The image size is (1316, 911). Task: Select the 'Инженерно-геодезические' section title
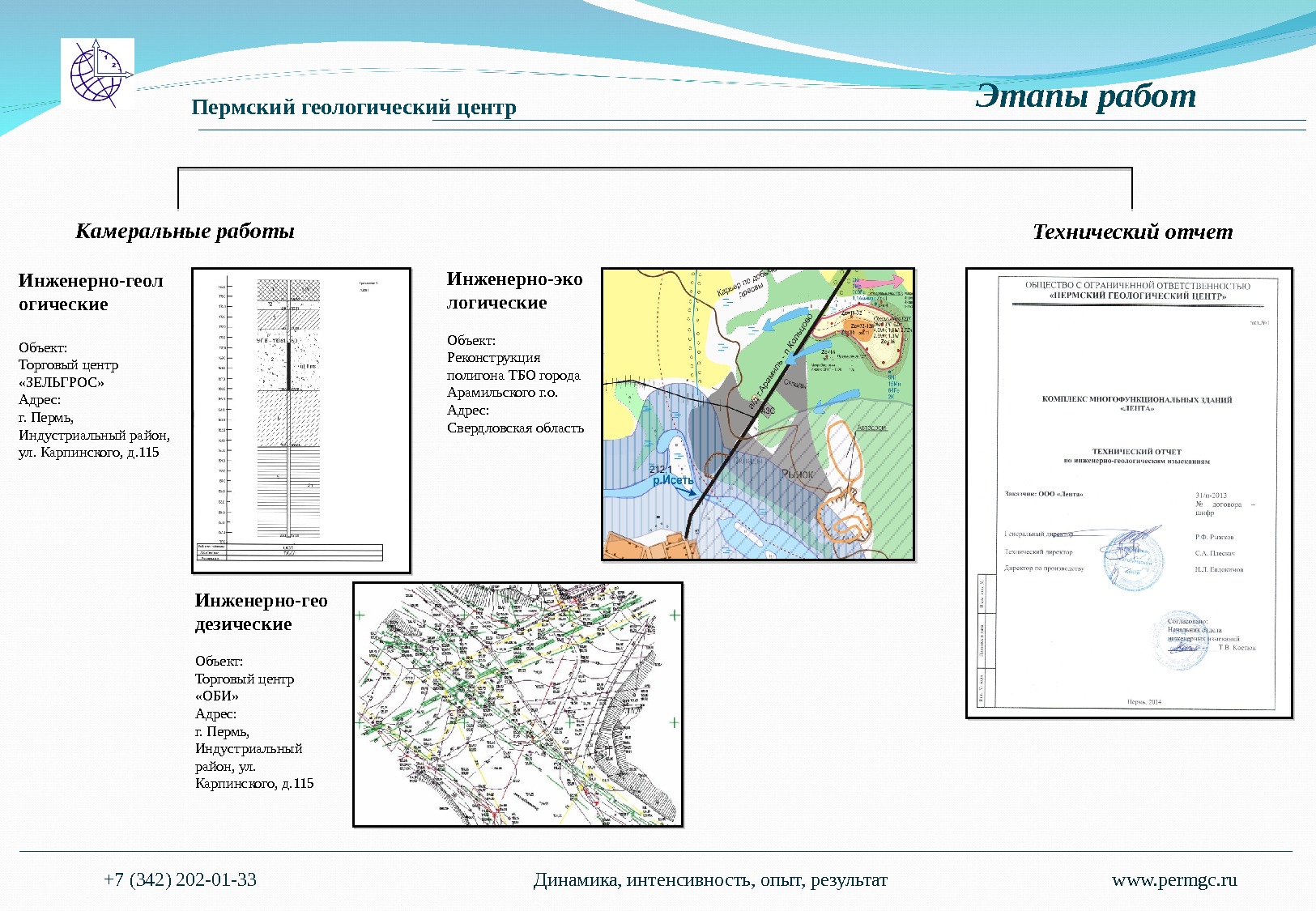(261, 612)
